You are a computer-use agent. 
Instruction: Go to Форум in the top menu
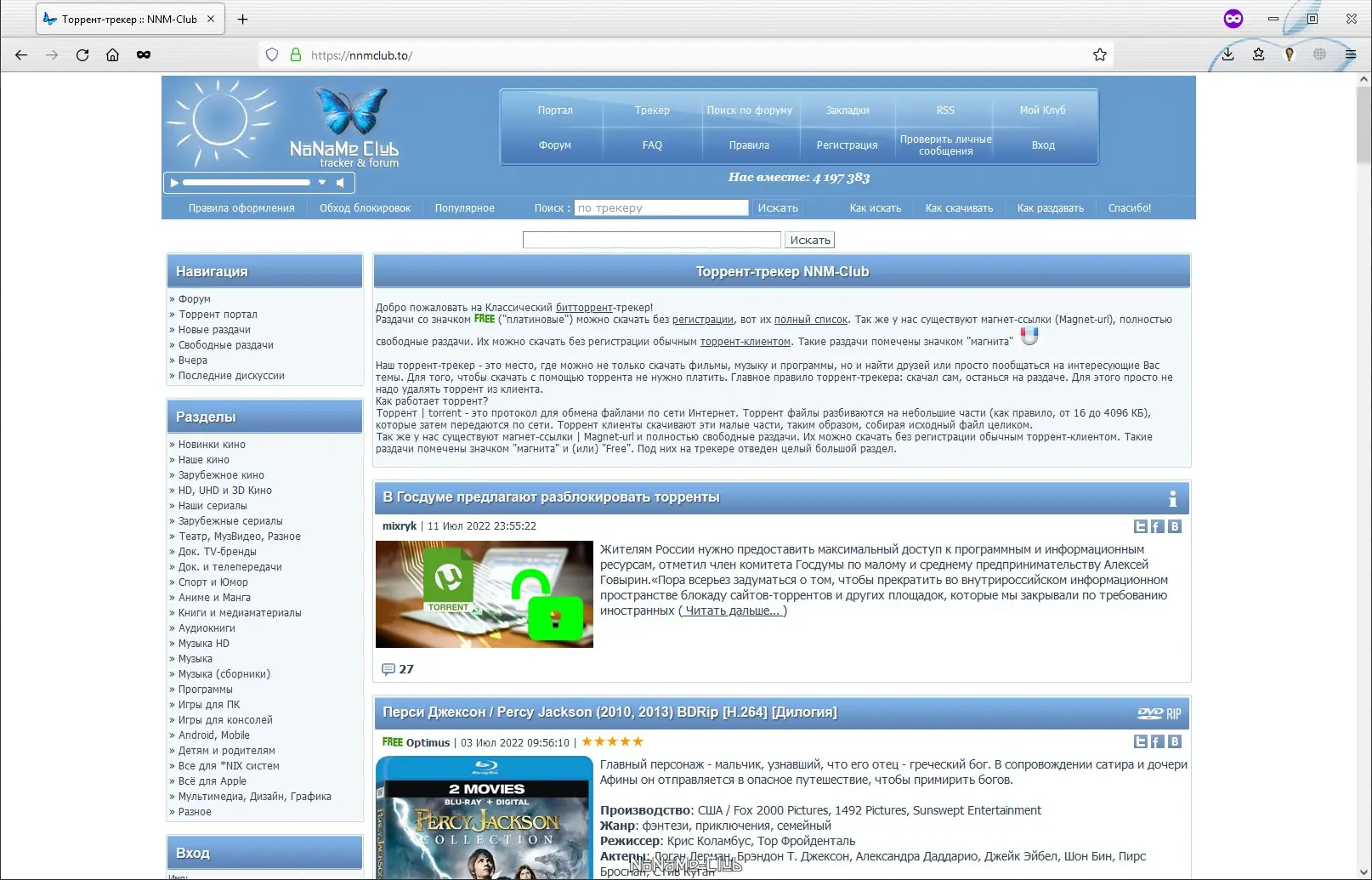click(555, 145)
